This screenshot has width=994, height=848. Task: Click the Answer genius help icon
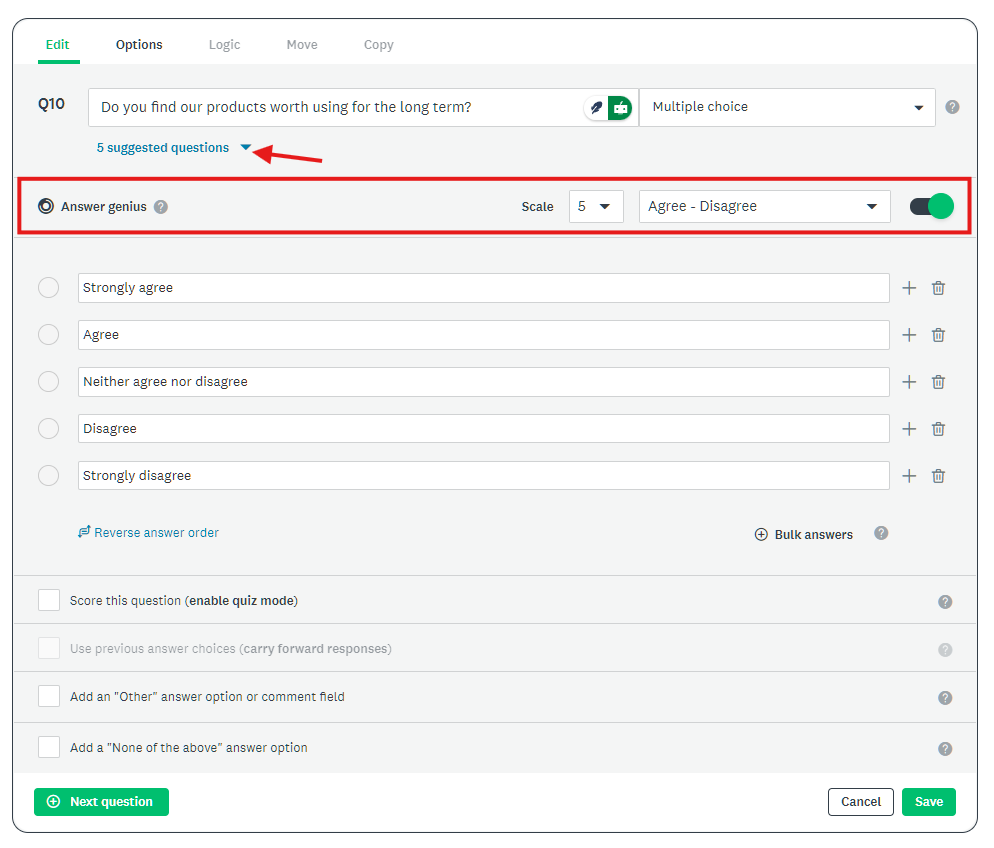click(x=161, y=207)
